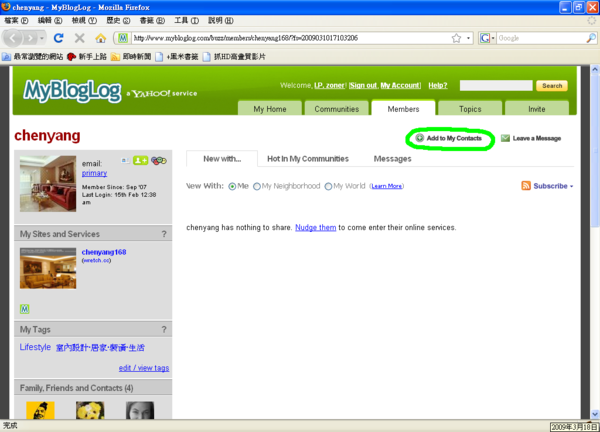Click the orange RSS feed icon

coord(526,186)
